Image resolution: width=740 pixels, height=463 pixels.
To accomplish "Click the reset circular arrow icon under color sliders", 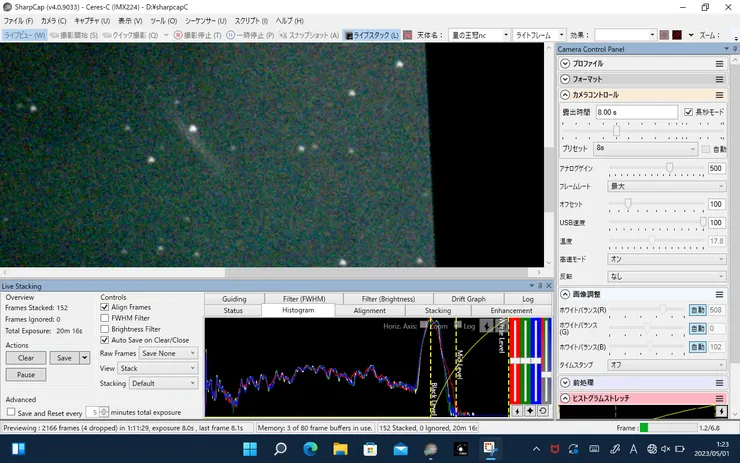I will click(x=543, y=411).
